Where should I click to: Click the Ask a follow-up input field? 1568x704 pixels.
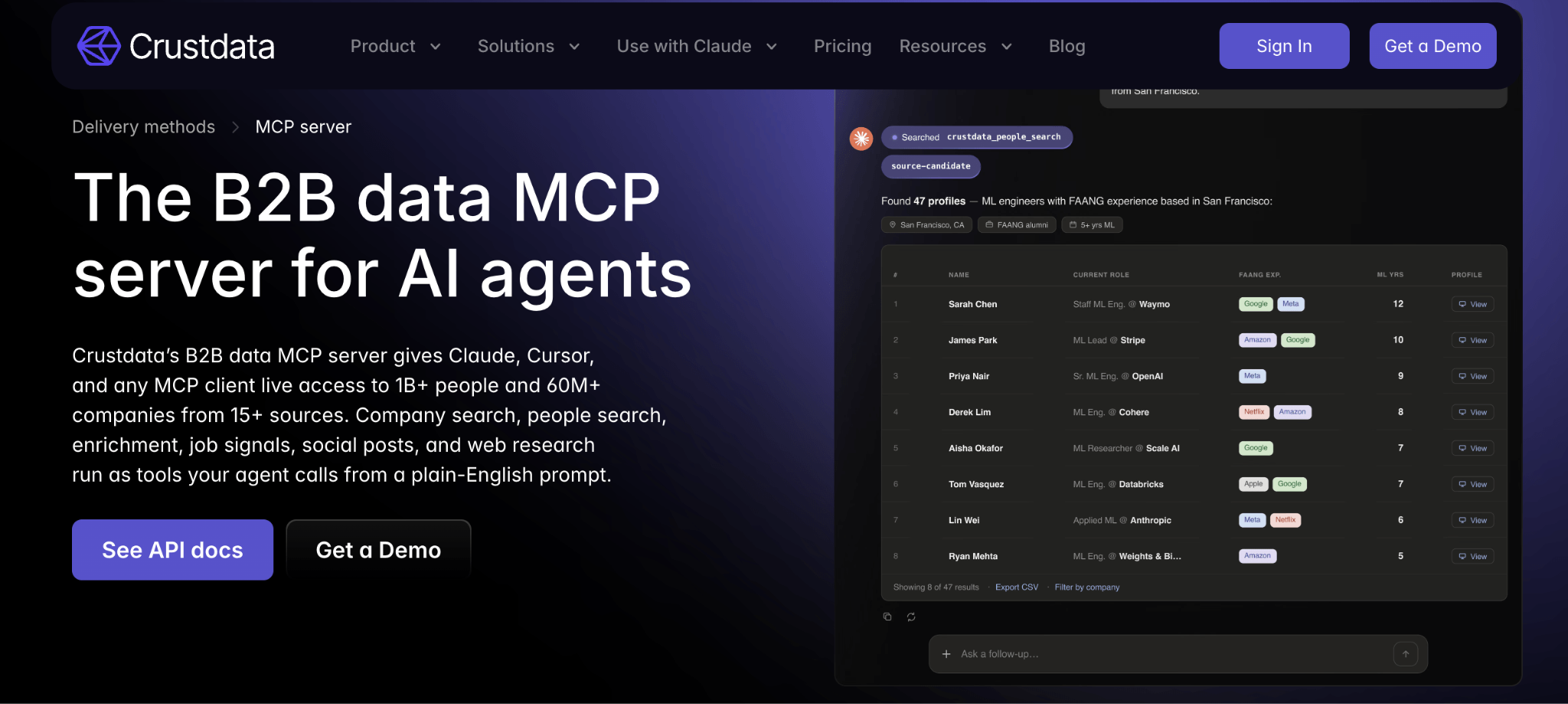pos(1178,654)
